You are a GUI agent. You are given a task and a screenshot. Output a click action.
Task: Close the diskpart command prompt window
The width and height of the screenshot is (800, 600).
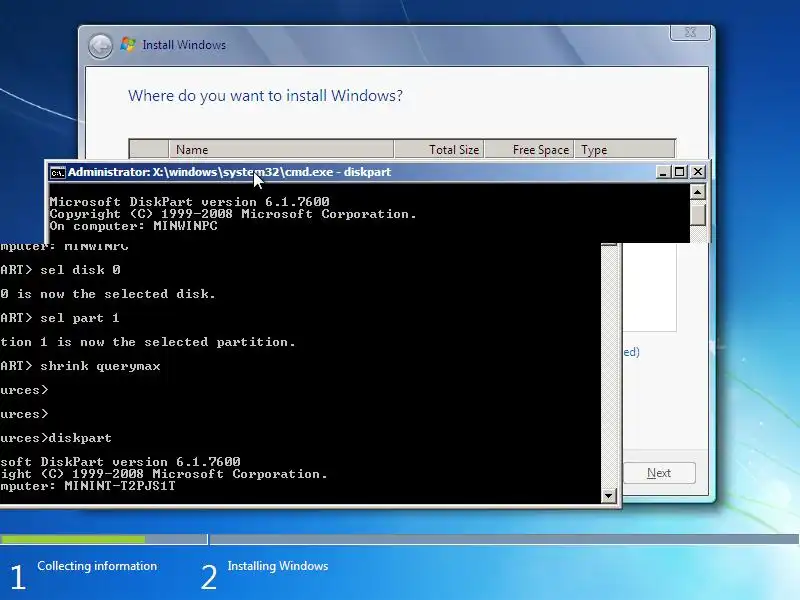tap(697, 172)
